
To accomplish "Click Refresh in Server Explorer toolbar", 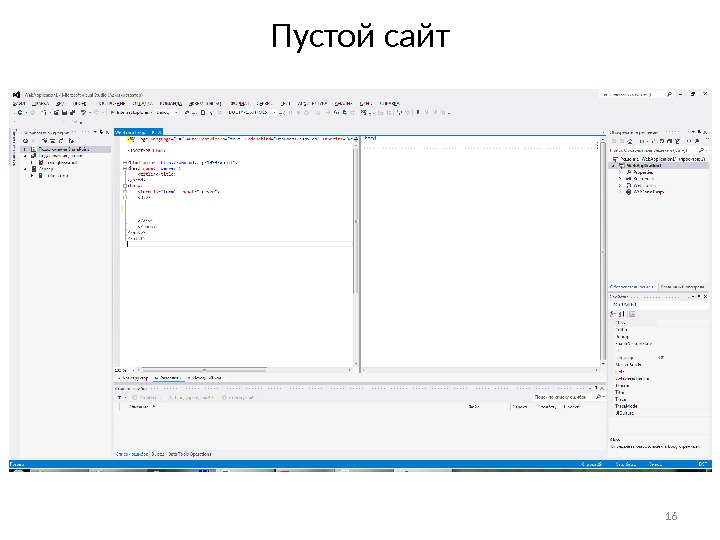I will [26, 141].
